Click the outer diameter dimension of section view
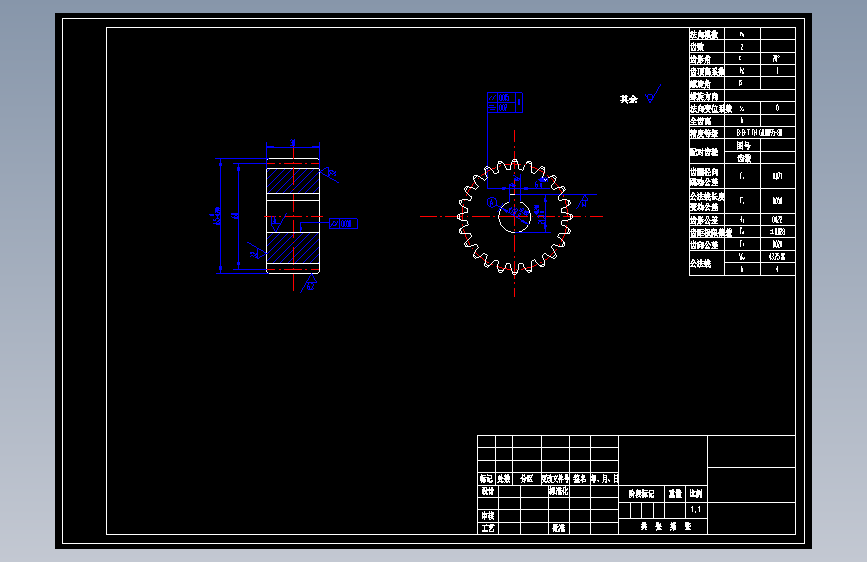 [218, 216]
